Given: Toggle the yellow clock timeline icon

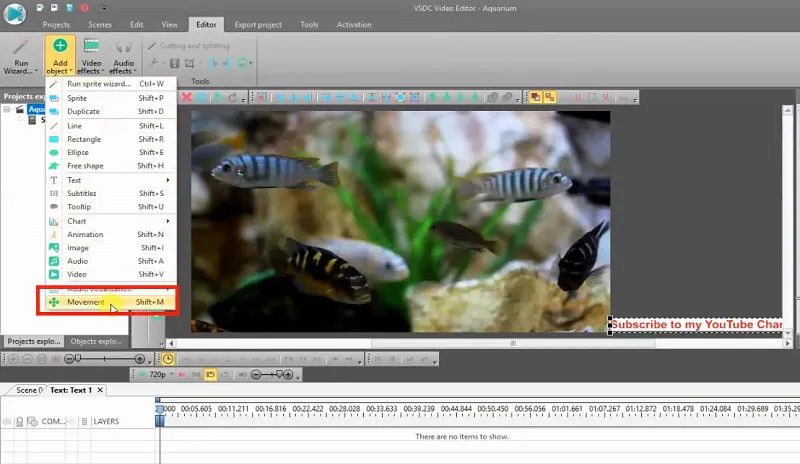Looking at the screenshot, I should (x=168, y=359).
